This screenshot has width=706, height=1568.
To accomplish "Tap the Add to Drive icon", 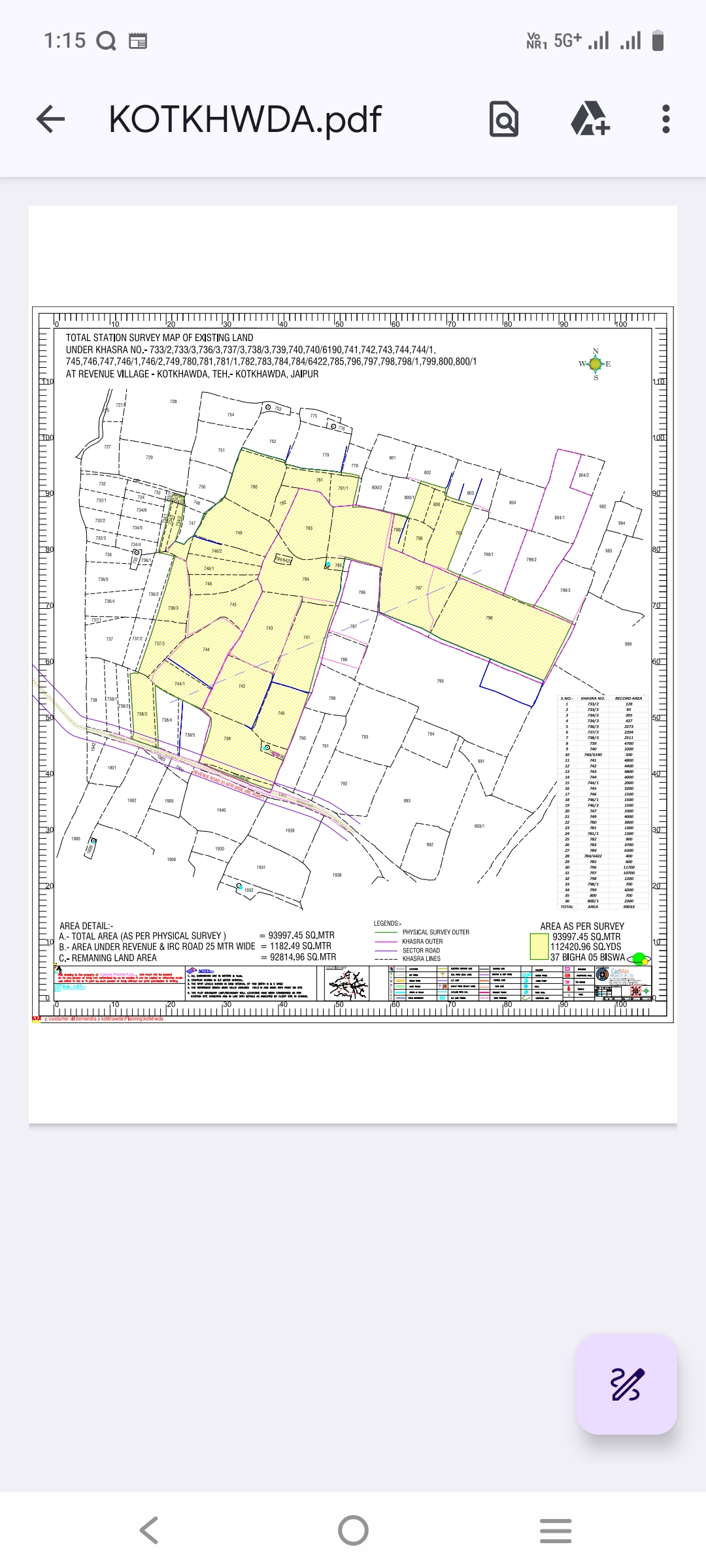I will (590, 119).
